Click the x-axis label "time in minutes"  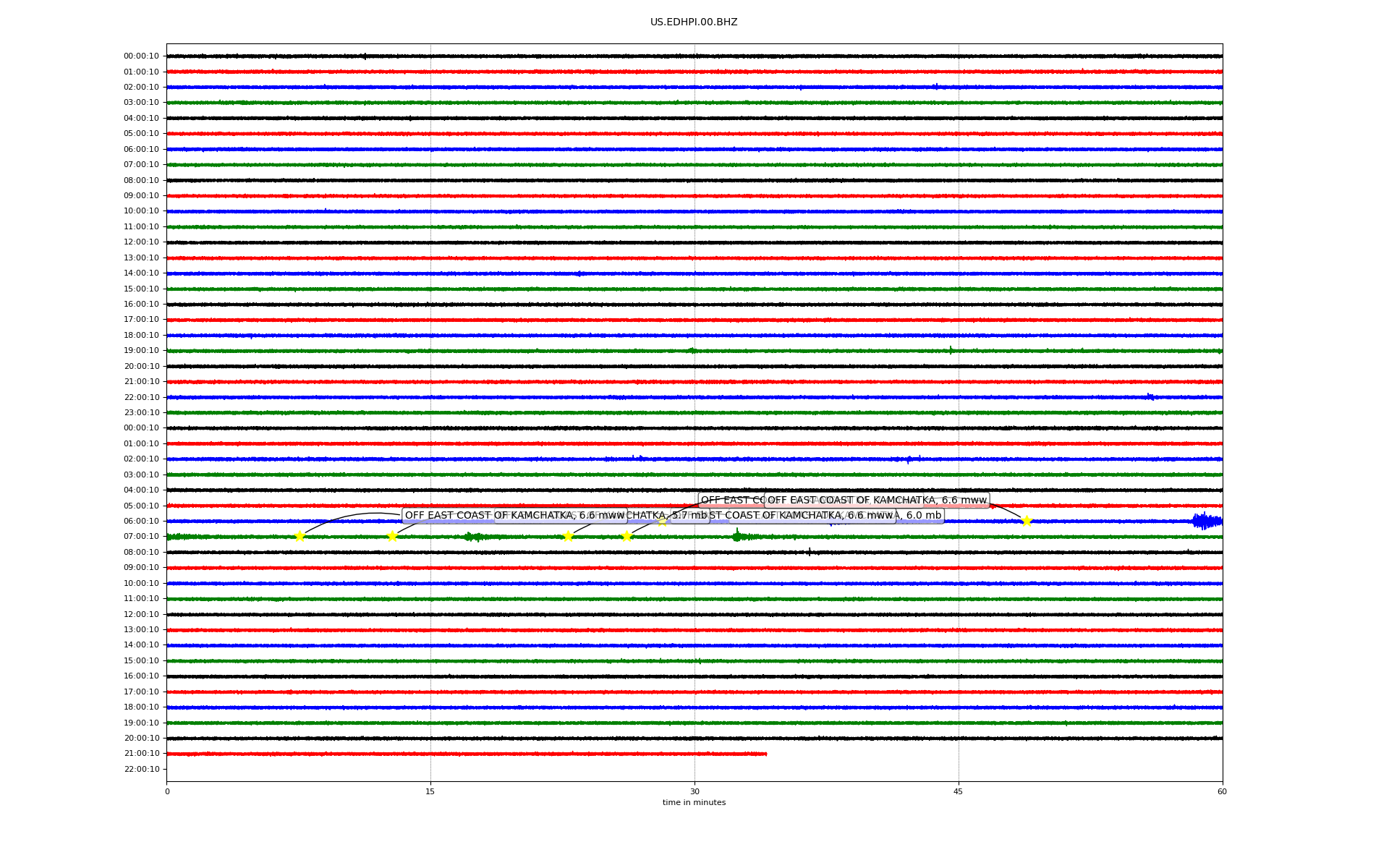tap(694, 802)
